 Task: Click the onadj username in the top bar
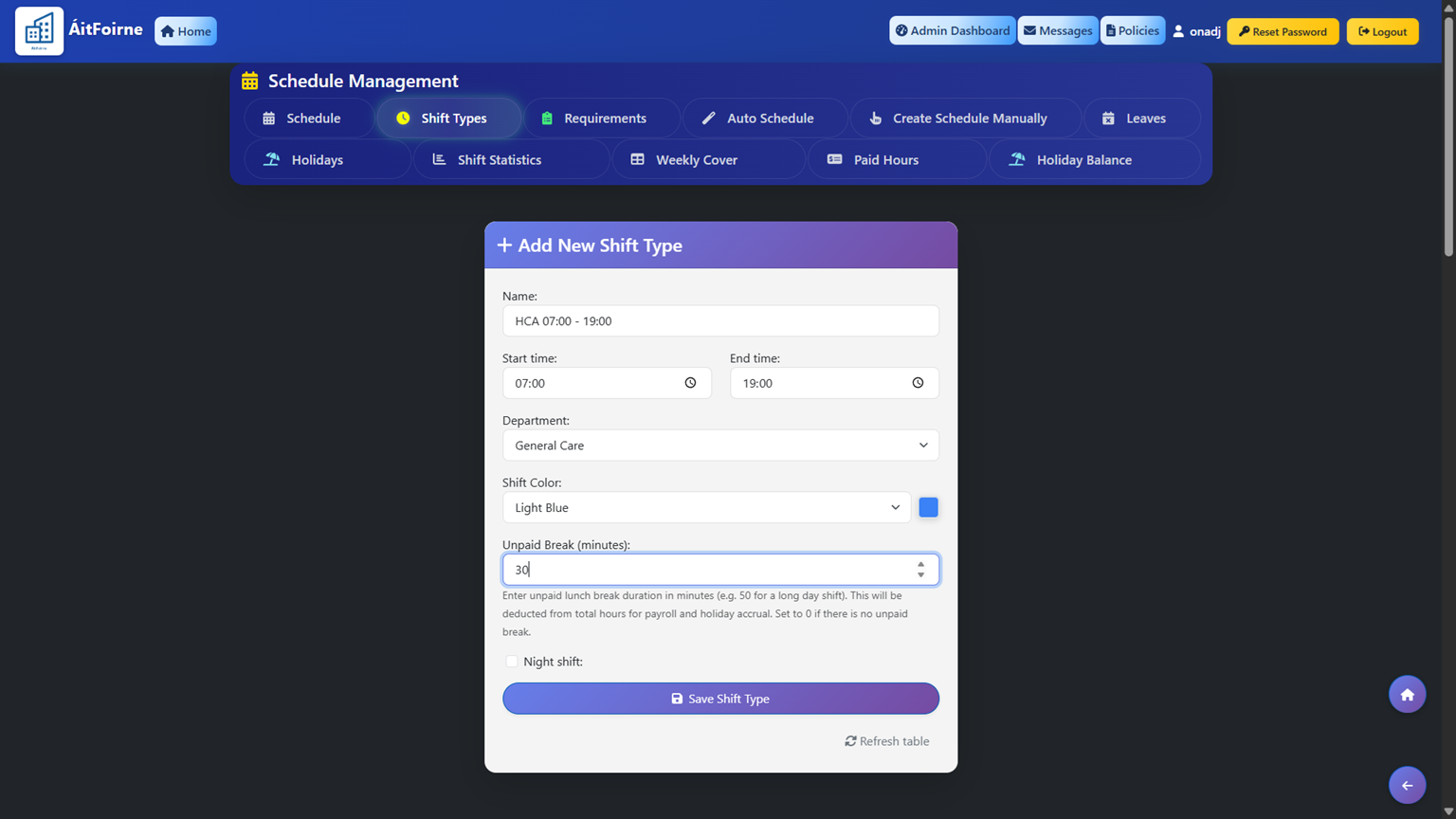pyautogui.click(x=1205, y=31)
